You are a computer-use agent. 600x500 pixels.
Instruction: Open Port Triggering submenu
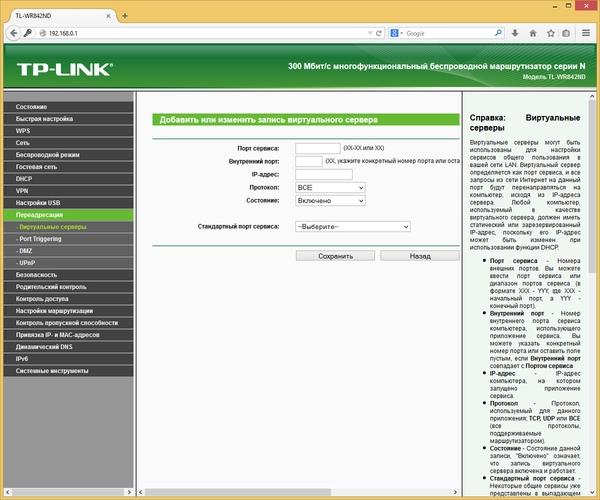(x=69, y=239)
